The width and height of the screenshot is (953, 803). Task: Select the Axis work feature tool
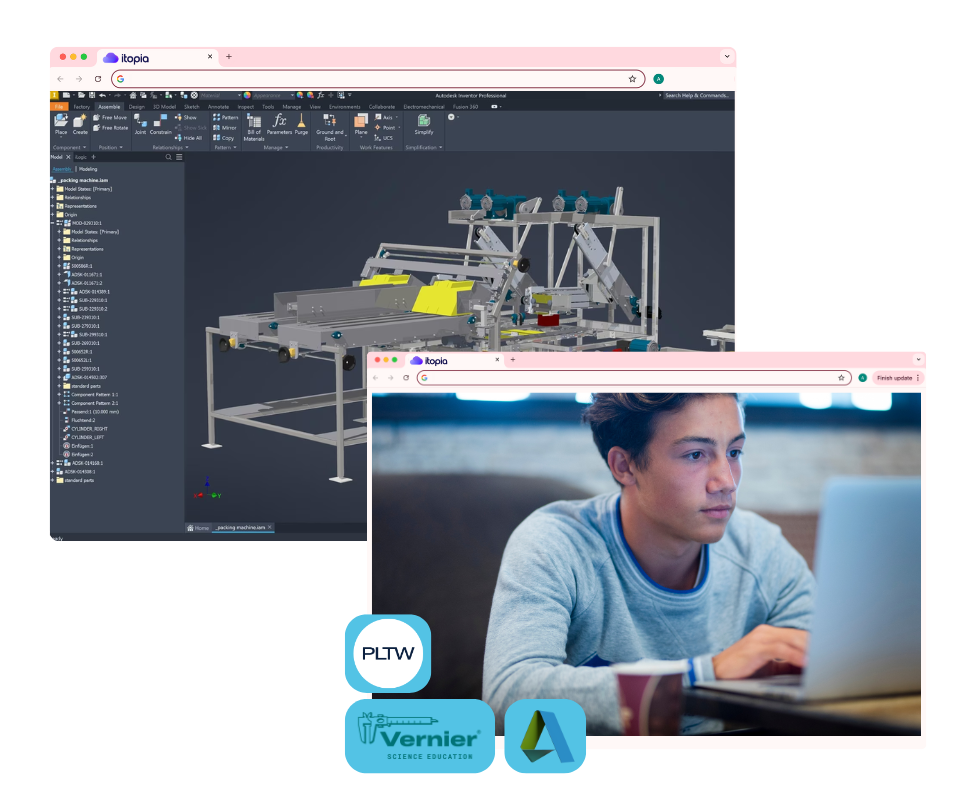point(386,117)
